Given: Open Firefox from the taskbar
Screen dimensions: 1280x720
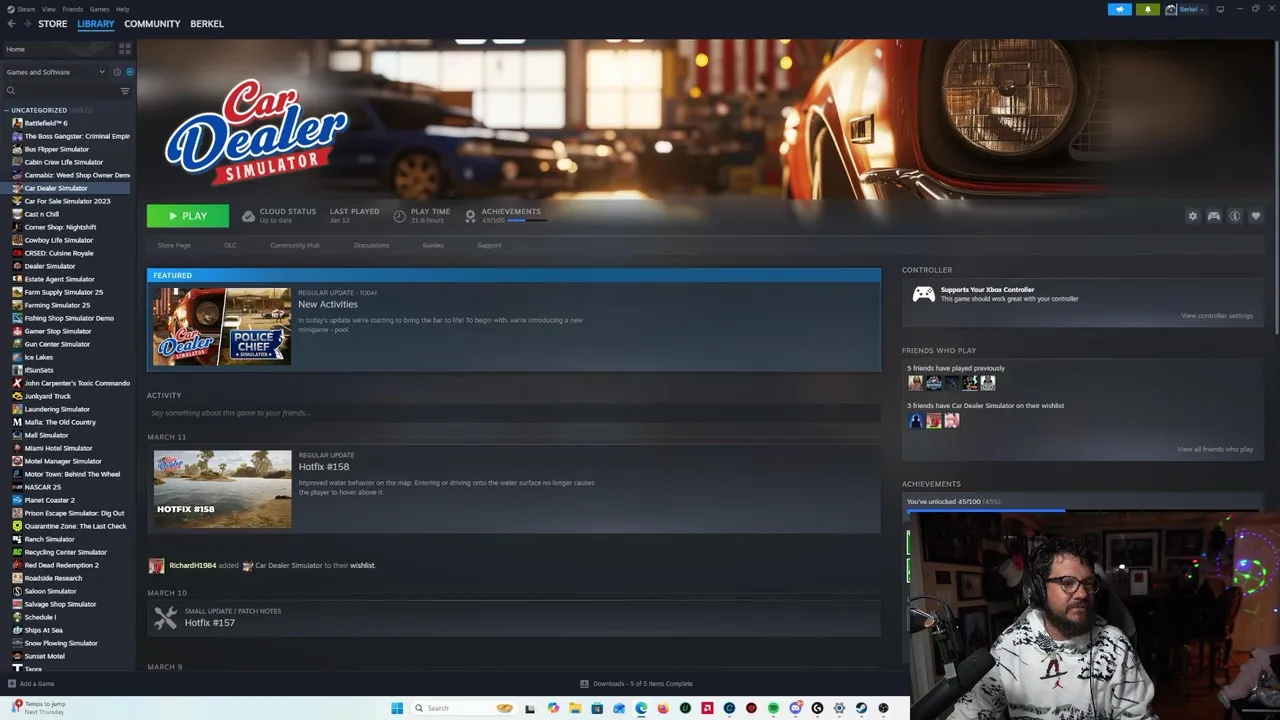Looking at the screenshot, I should (663, 708).
